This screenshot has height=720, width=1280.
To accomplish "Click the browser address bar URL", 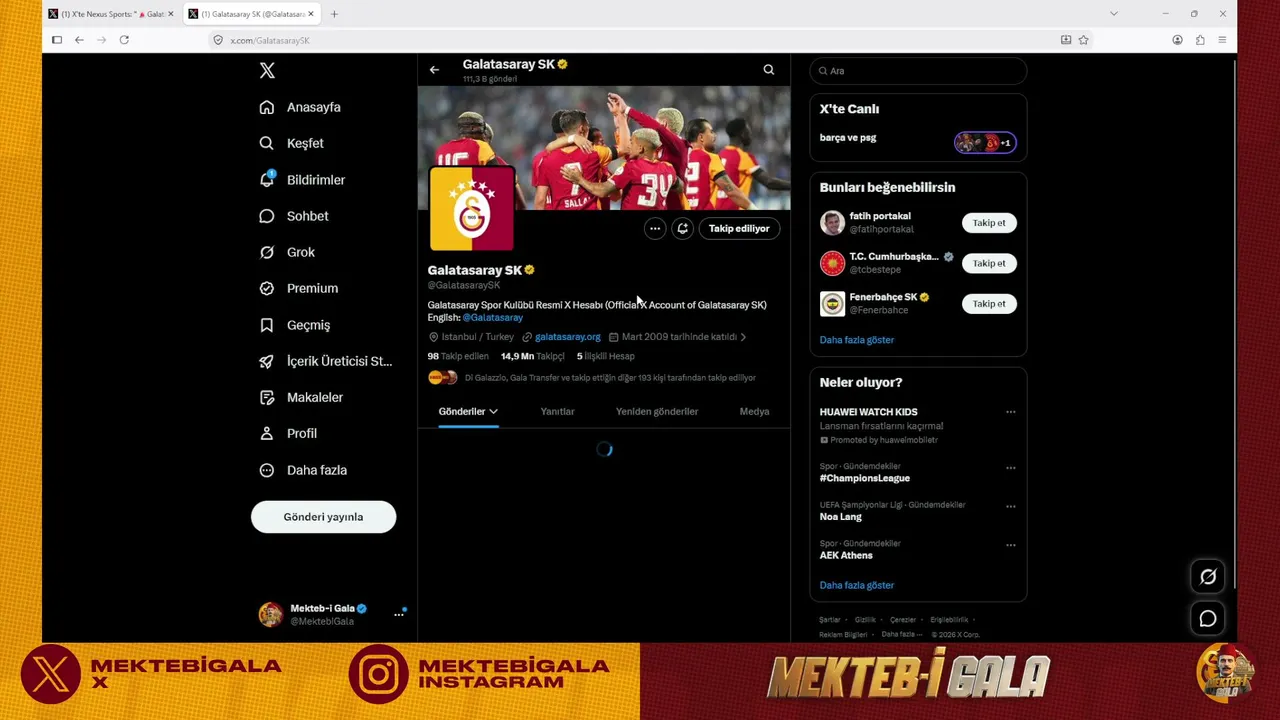I will pos(270,40).
